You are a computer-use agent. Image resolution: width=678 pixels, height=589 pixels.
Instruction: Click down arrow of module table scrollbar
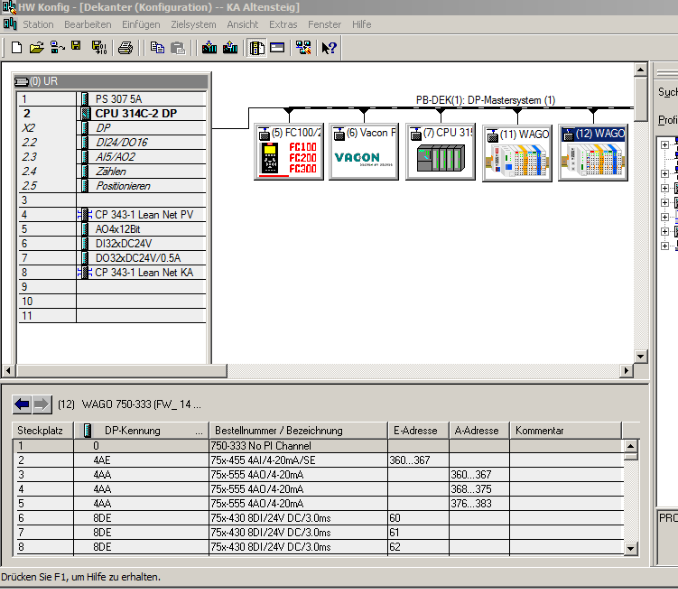tap(630, 548)
